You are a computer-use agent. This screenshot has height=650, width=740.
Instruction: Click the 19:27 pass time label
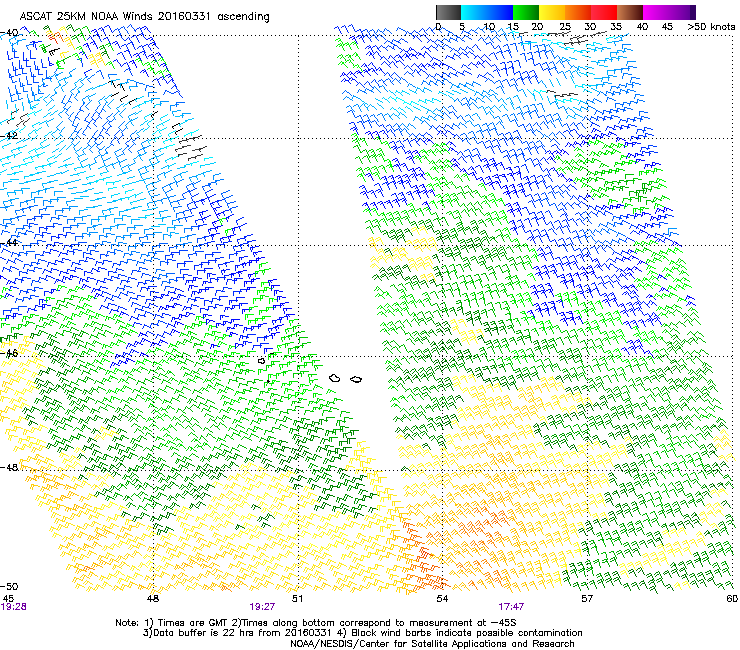click(x=262, y=607)
